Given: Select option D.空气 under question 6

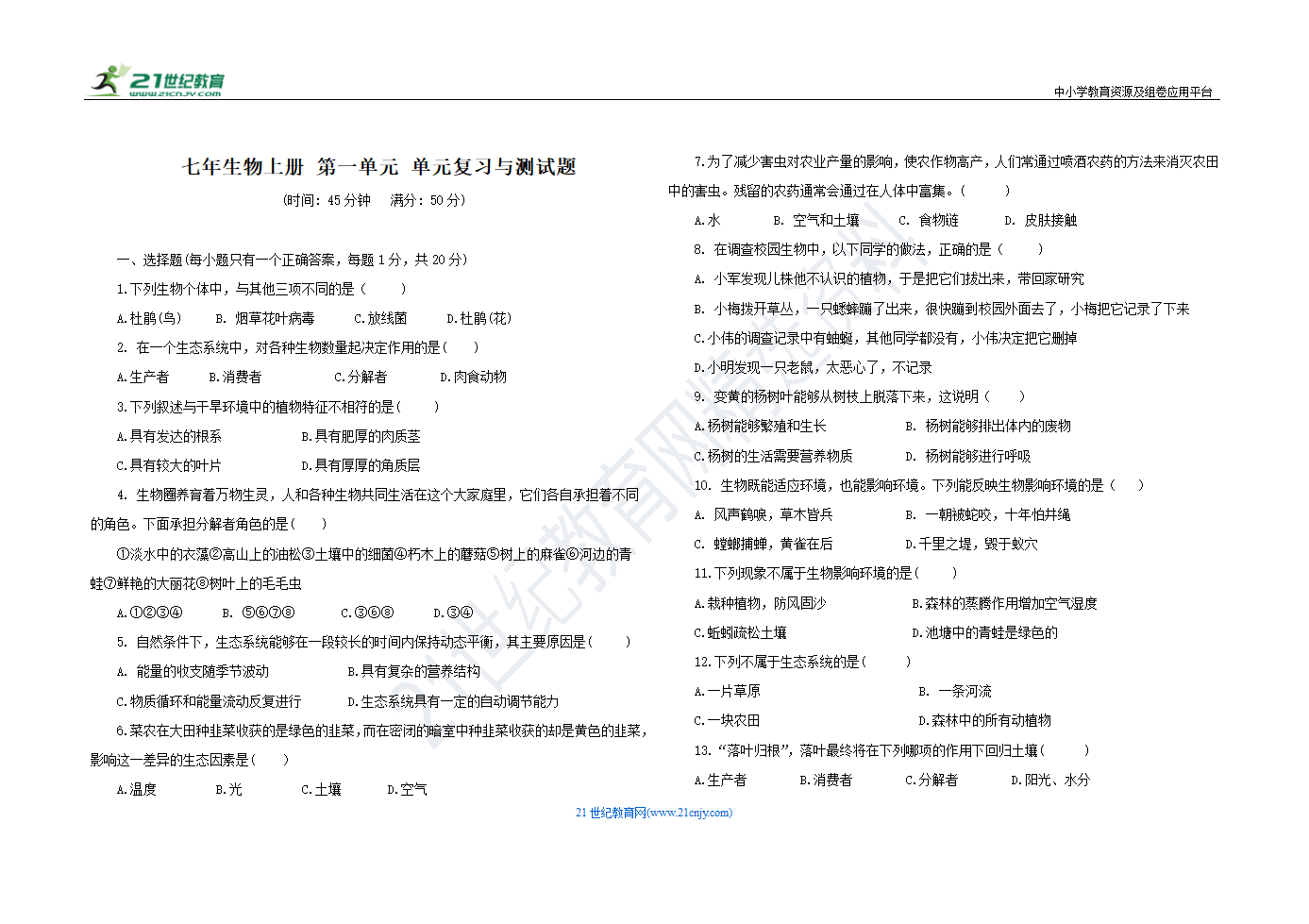Looking at the screenshot, I should click(407, 789).
